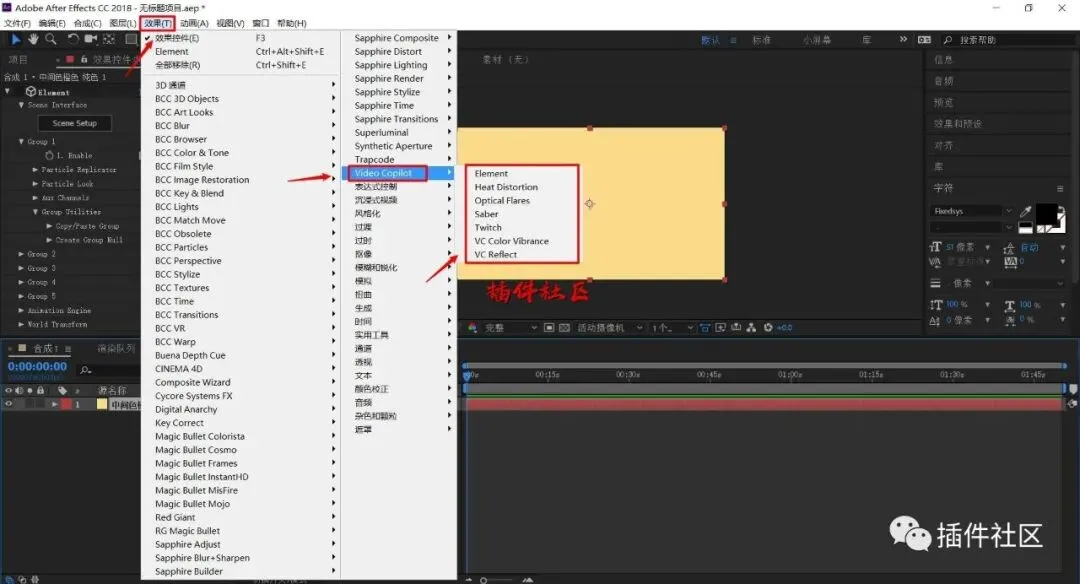
Task: Toggle layer 1 eye visibility
Action: coord(8,404)
